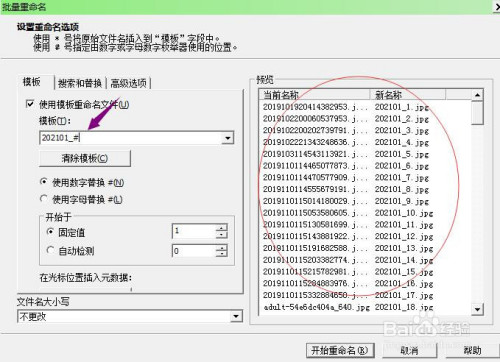Open the 文件名大小写 dropdown showing 不更改
500x362 pixels.
coord(130,316)
